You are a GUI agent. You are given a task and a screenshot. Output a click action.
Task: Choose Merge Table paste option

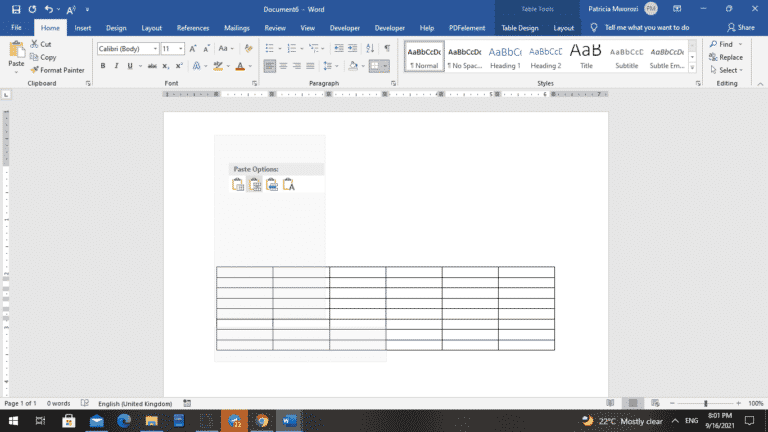click(254, 185)
